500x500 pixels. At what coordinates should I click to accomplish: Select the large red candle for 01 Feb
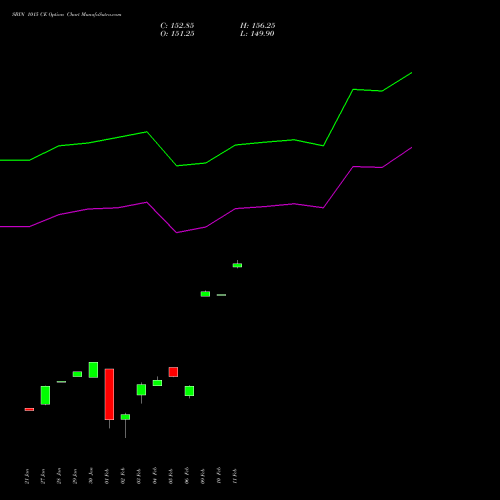coord(109,394)
